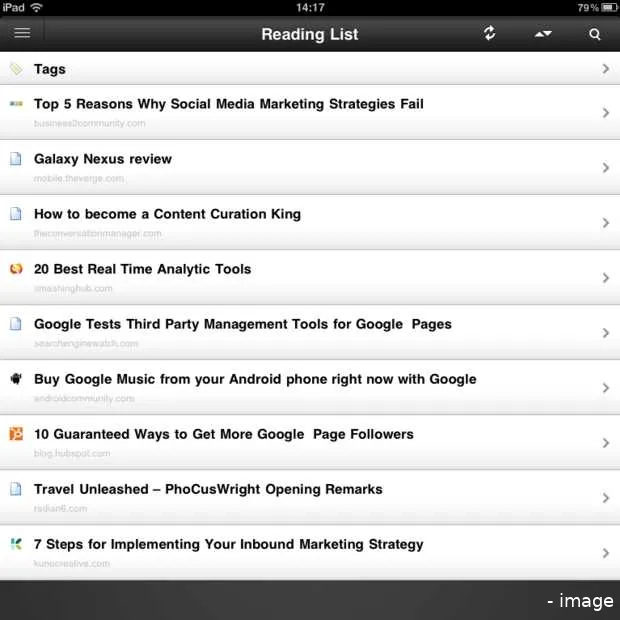The height and width of the screenshot is (620, 620).
Task: Open Travel Unleashed PhoCusWright Opening Remarks
Action: click(x=208, y=489)
